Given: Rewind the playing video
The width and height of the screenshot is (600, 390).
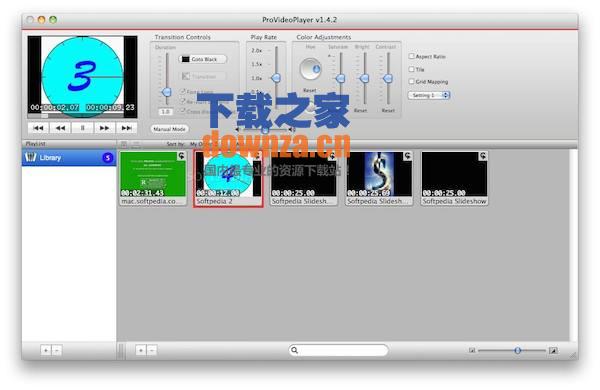Looking at the screenshot, I should (60, 128).
